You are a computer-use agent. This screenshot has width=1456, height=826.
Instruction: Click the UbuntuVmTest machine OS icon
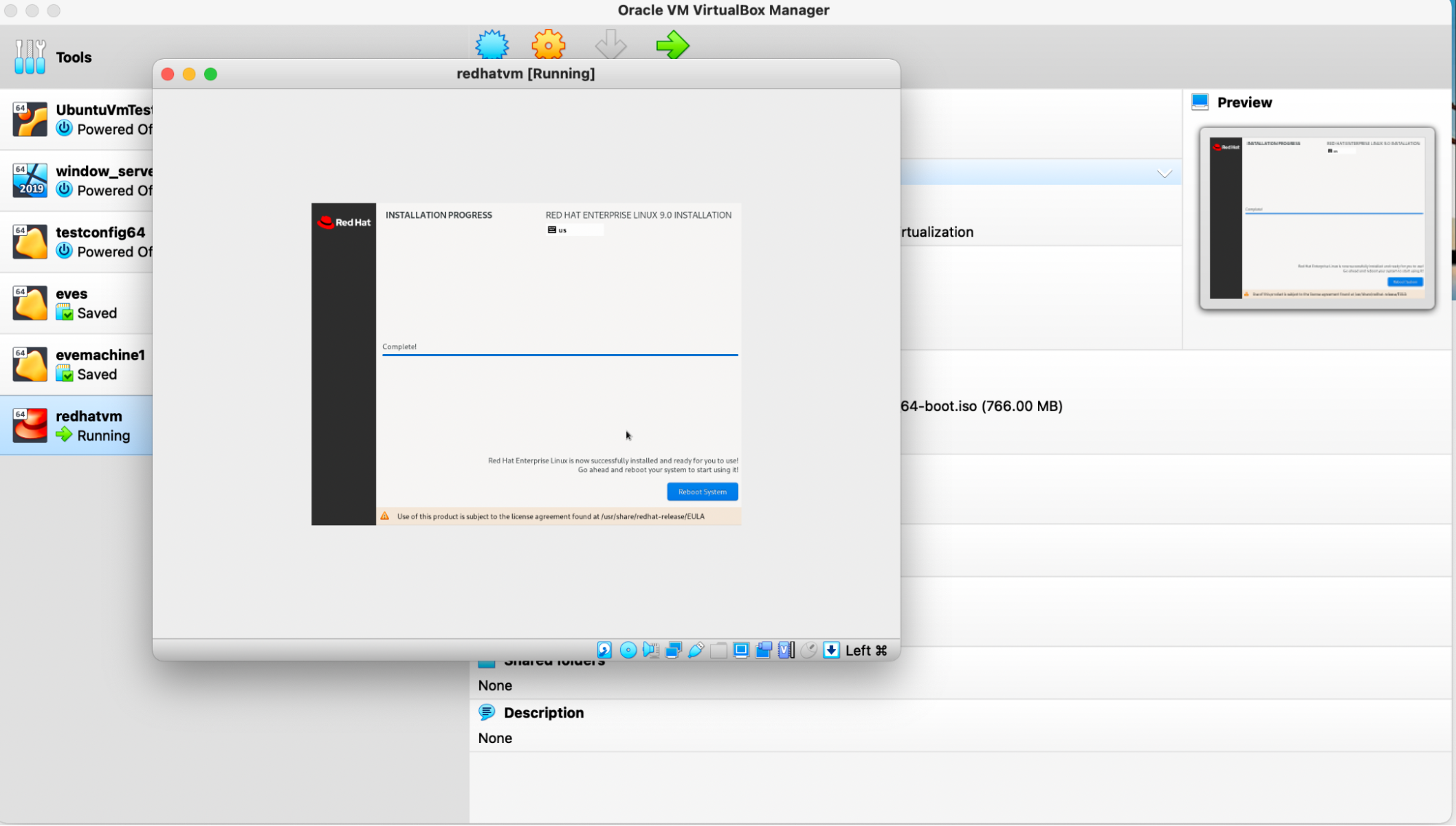30,119
